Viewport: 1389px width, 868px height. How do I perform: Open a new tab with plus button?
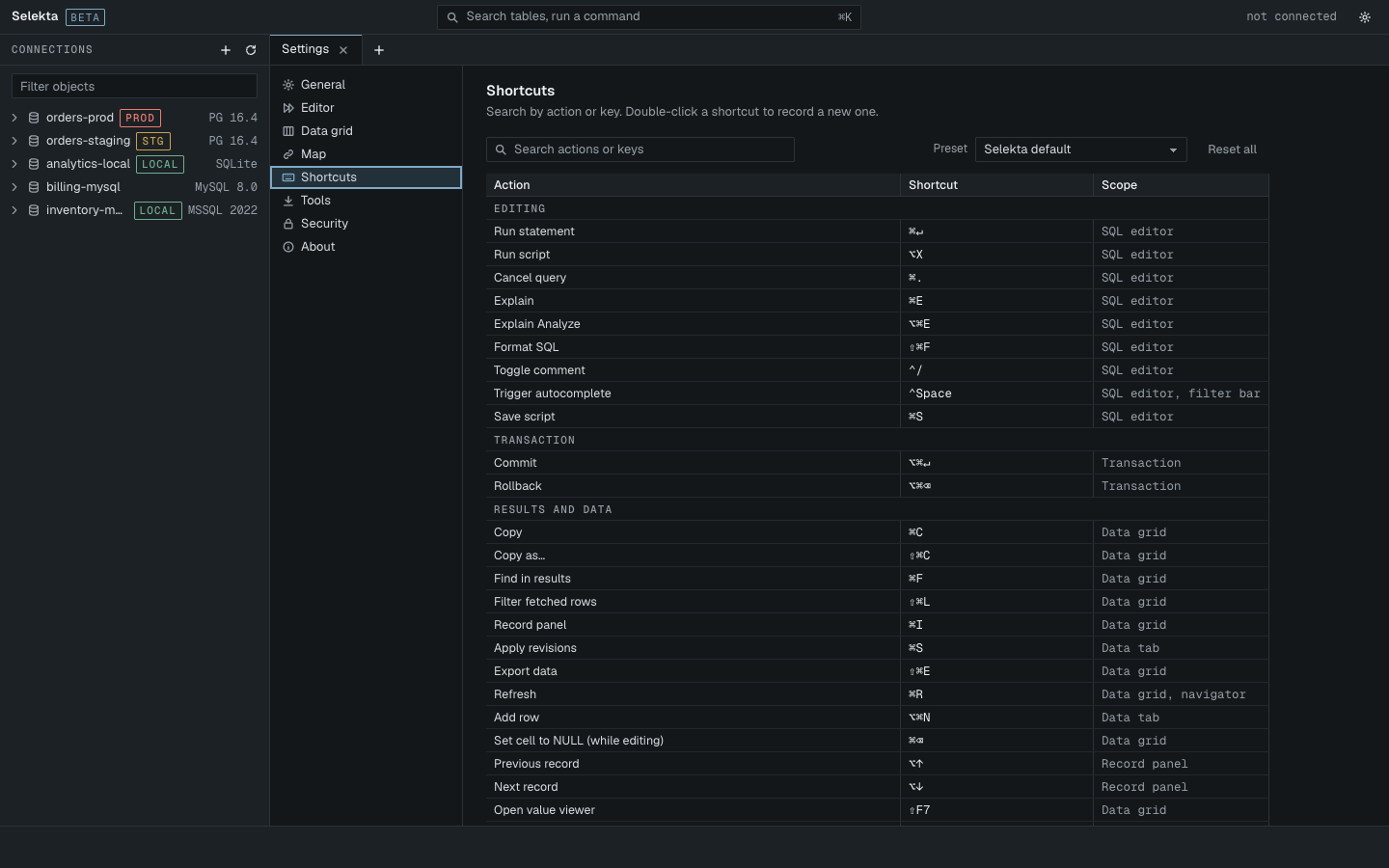click(x=379, y=50)
